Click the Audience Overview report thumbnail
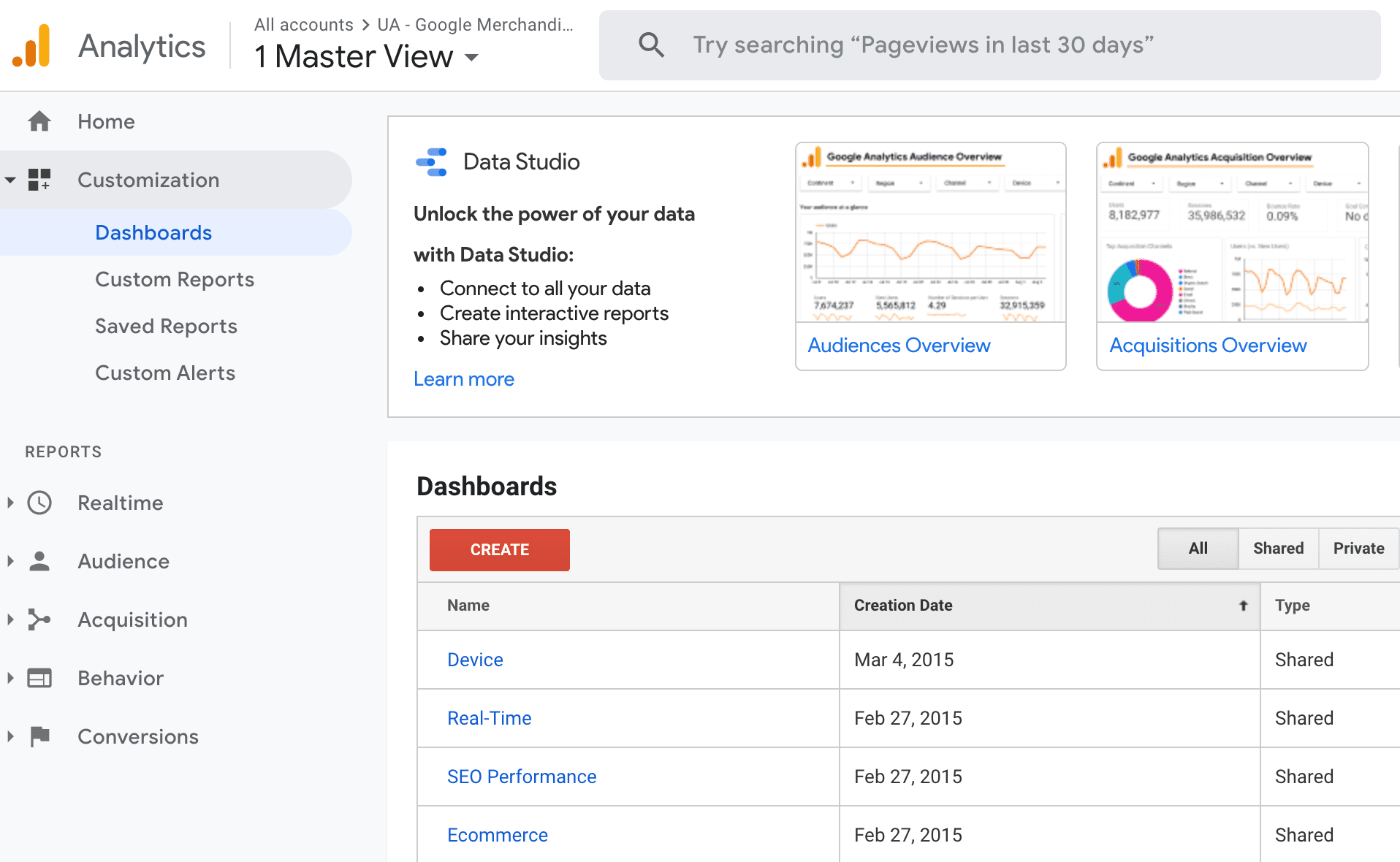The image size is (1400, 862). (x=931, y=232)
